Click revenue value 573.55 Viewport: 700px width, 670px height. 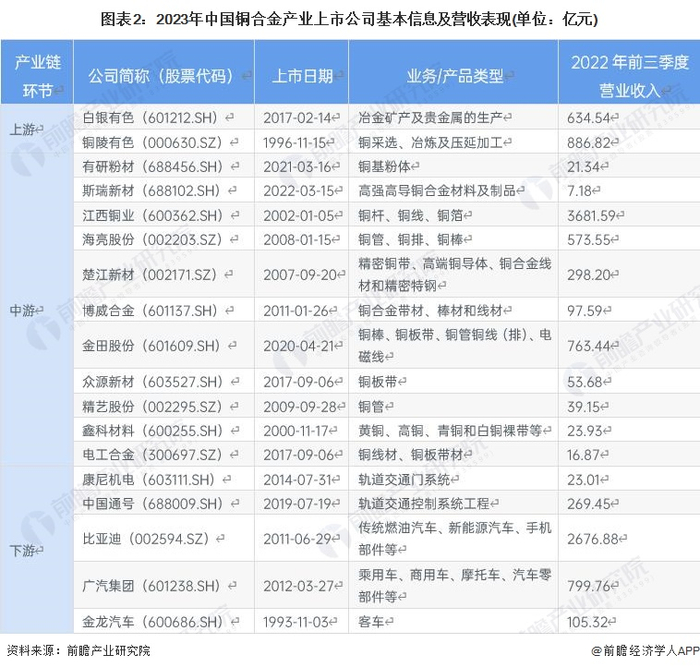588,241
